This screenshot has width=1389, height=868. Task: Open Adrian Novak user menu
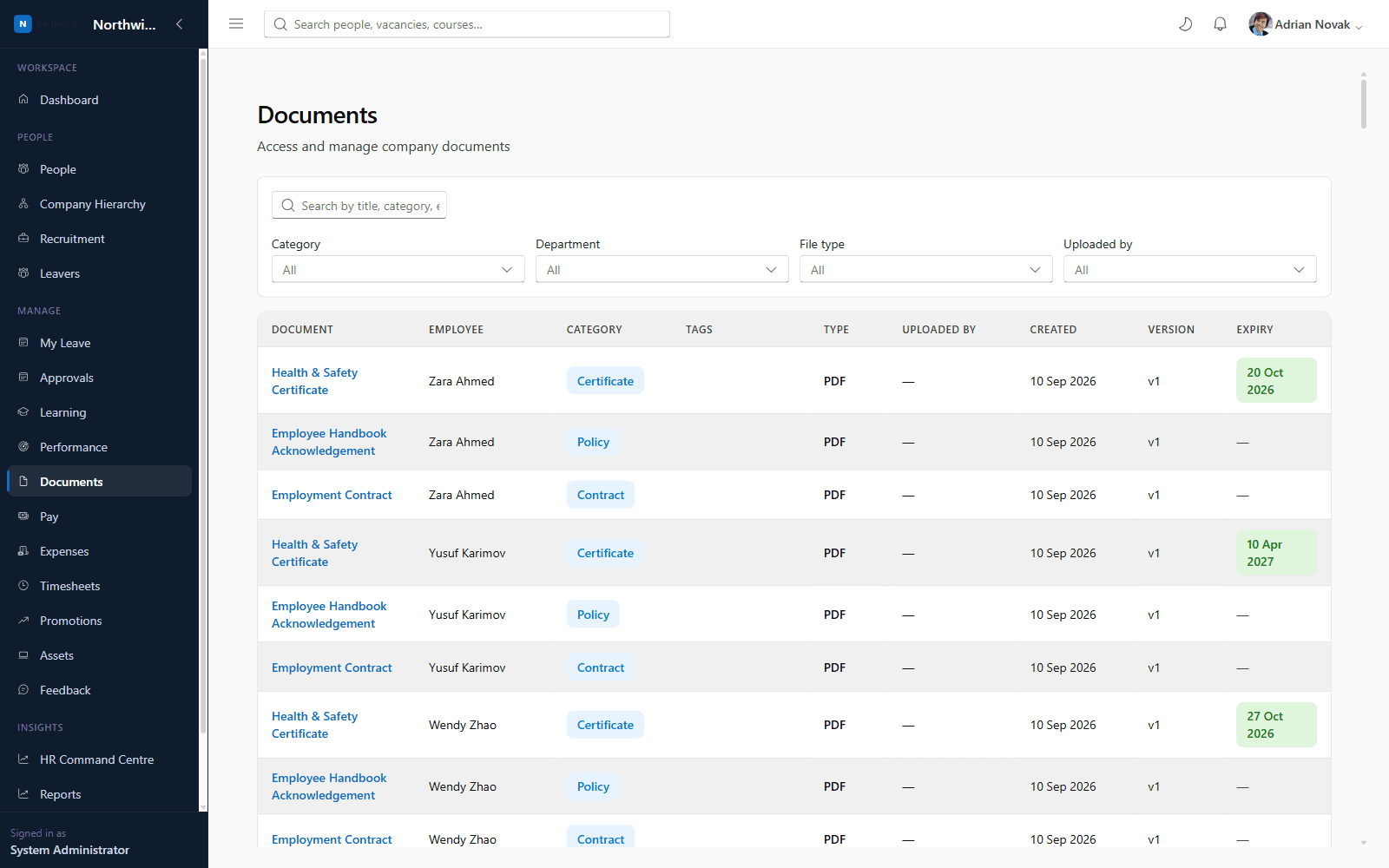[x=1306, y=24]
